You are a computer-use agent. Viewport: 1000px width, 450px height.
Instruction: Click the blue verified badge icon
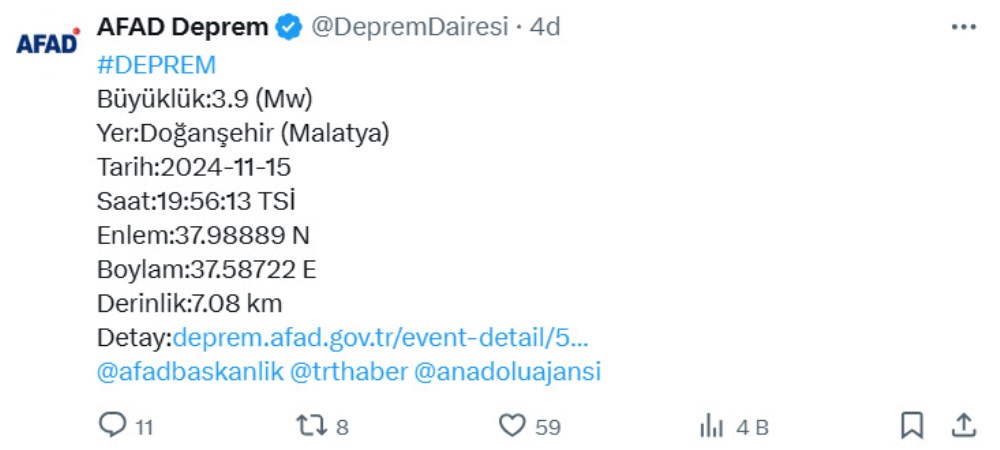[x=289, y=28]
